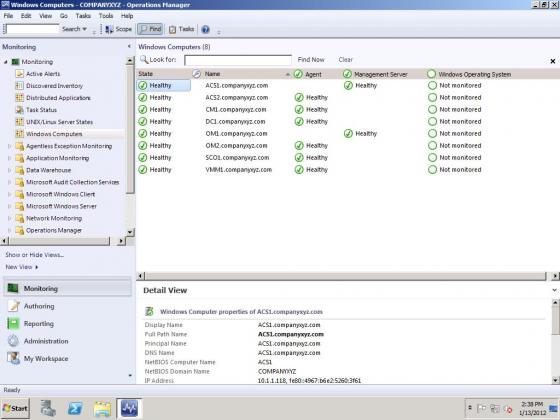The height and width of the screenshot is (420, 560).
Task: Sort by Name column header
Action: point(246,74)
